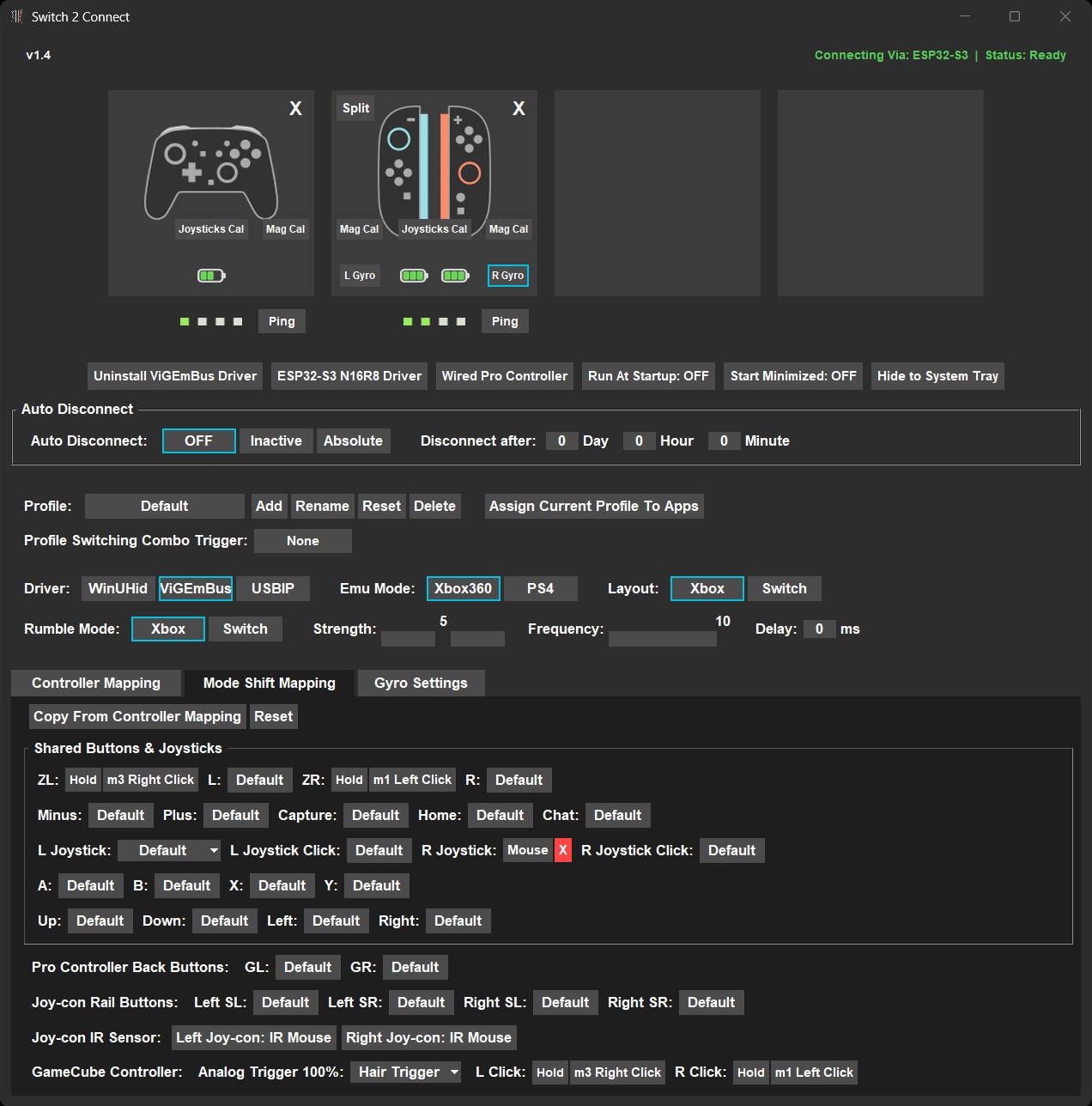Switch to Gyro Settings tab
1092x1106 pixels.
(422, 683)
